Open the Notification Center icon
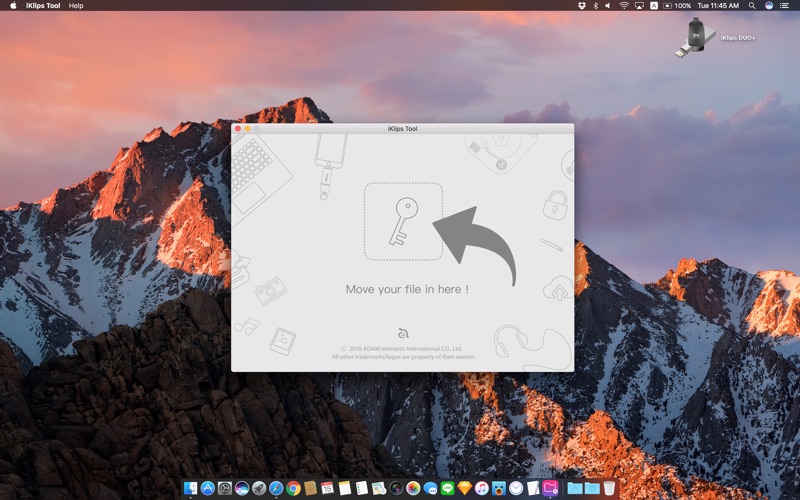This screenshot has width=800, height=500. tap(785, 6)
